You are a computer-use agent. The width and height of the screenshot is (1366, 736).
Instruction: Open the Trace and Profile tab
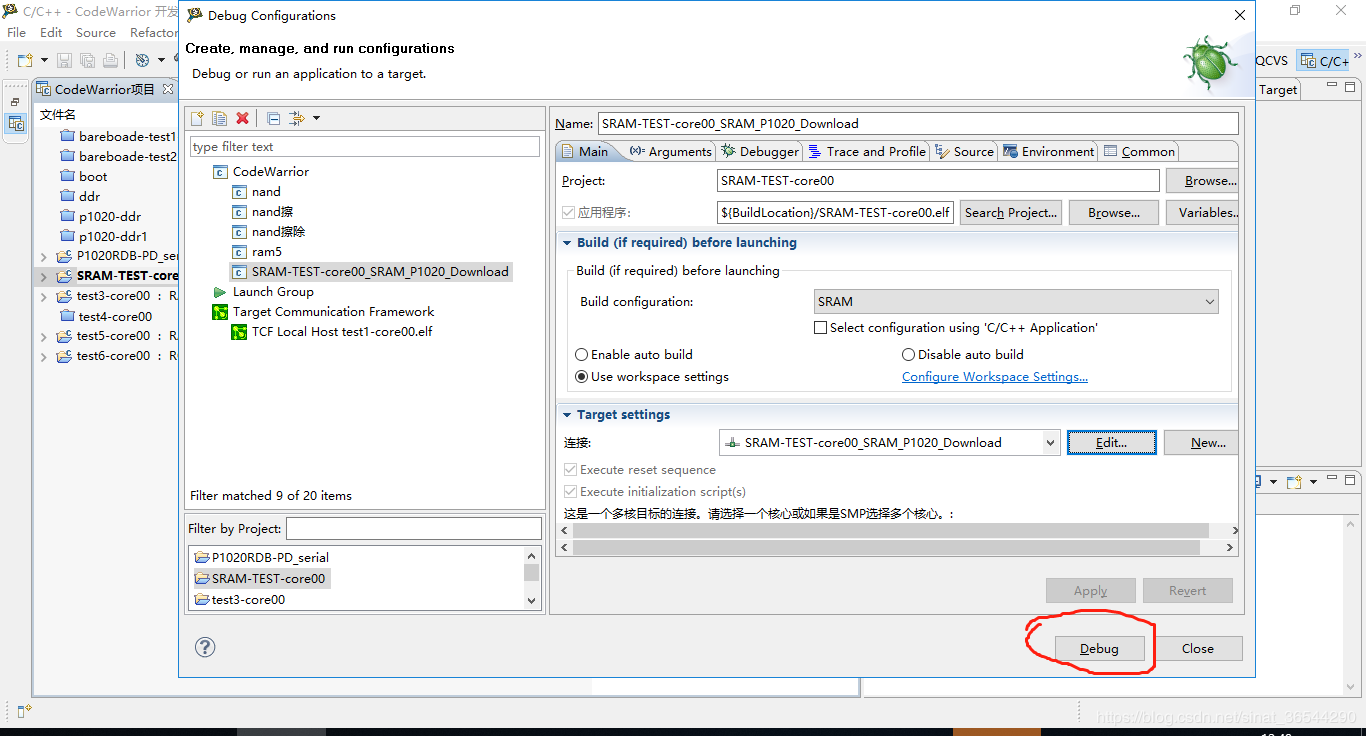pos(867,151)
